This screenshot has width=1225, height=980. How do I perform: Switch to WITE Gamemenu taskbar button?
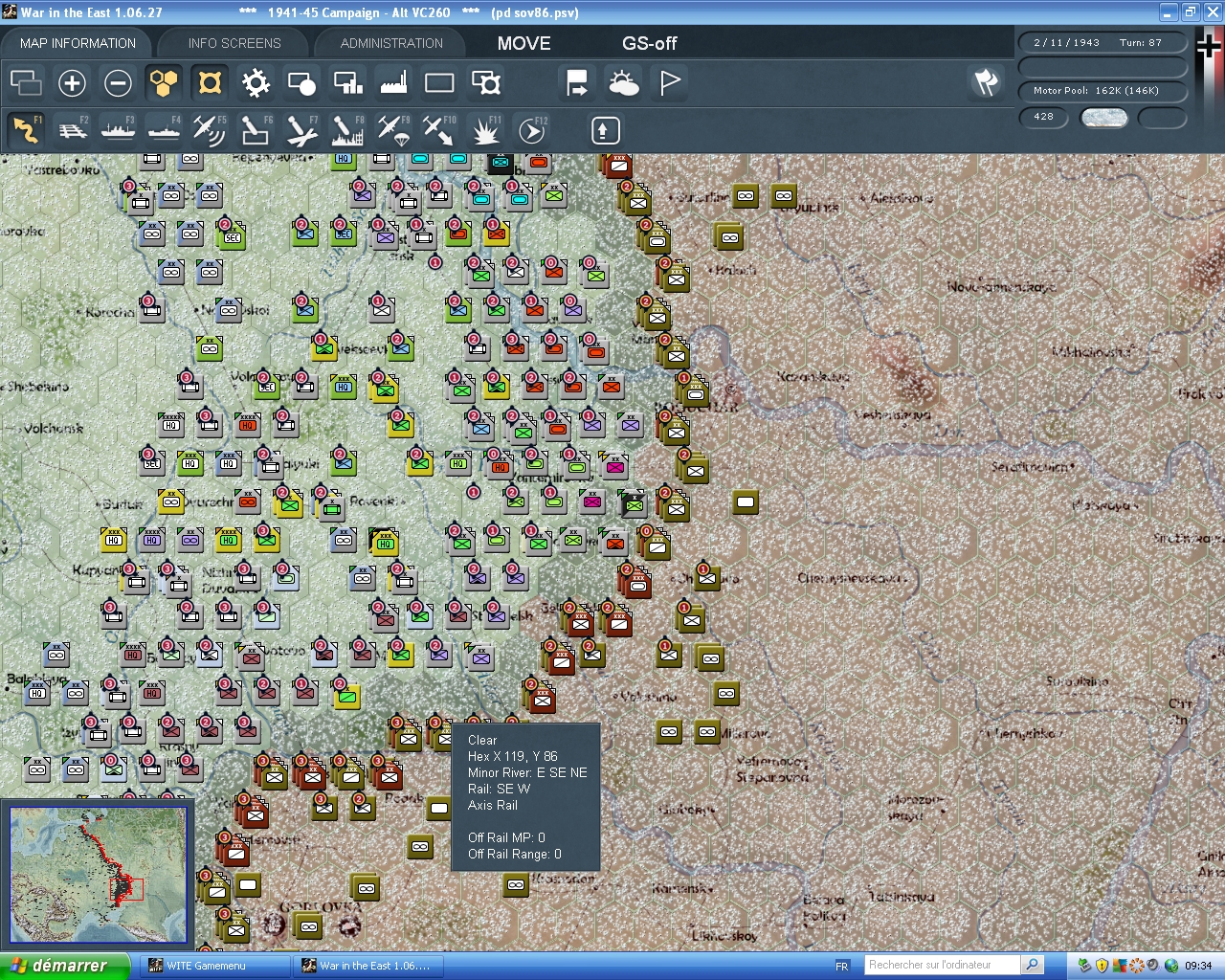click(x=214, y=966)
